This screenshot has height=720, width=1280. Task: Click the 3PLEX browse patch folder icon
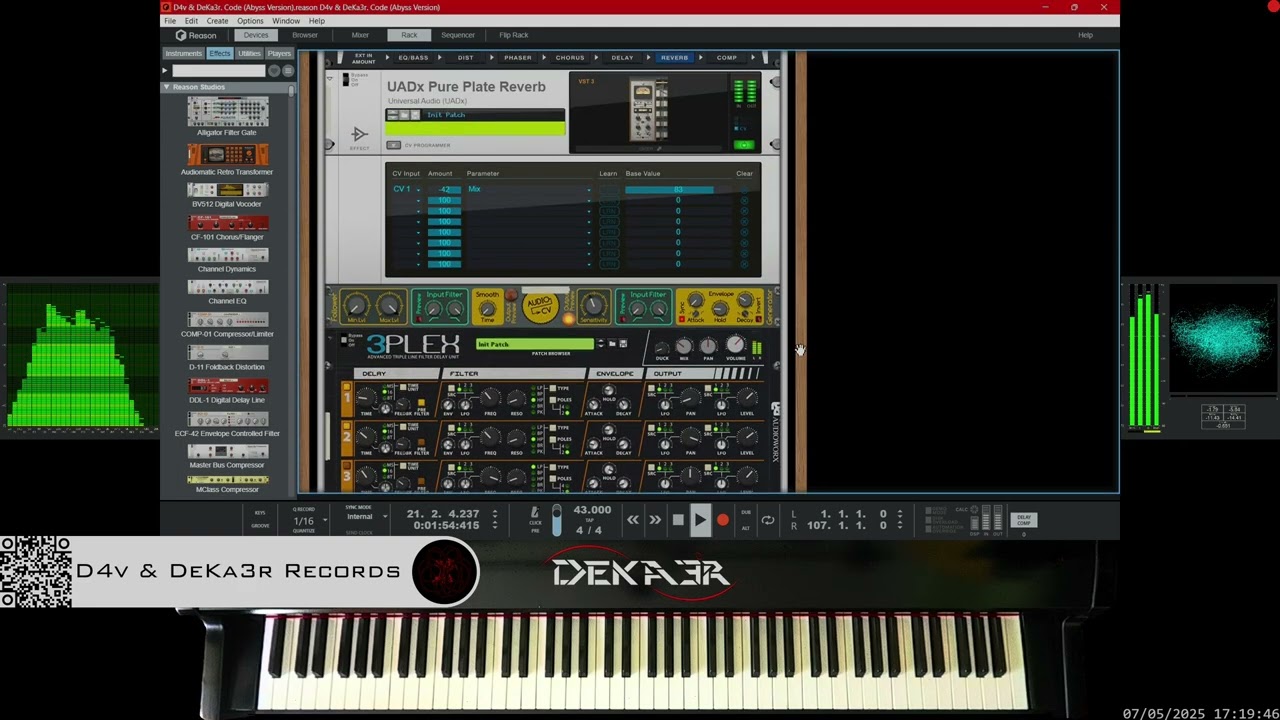pos(612,344)
